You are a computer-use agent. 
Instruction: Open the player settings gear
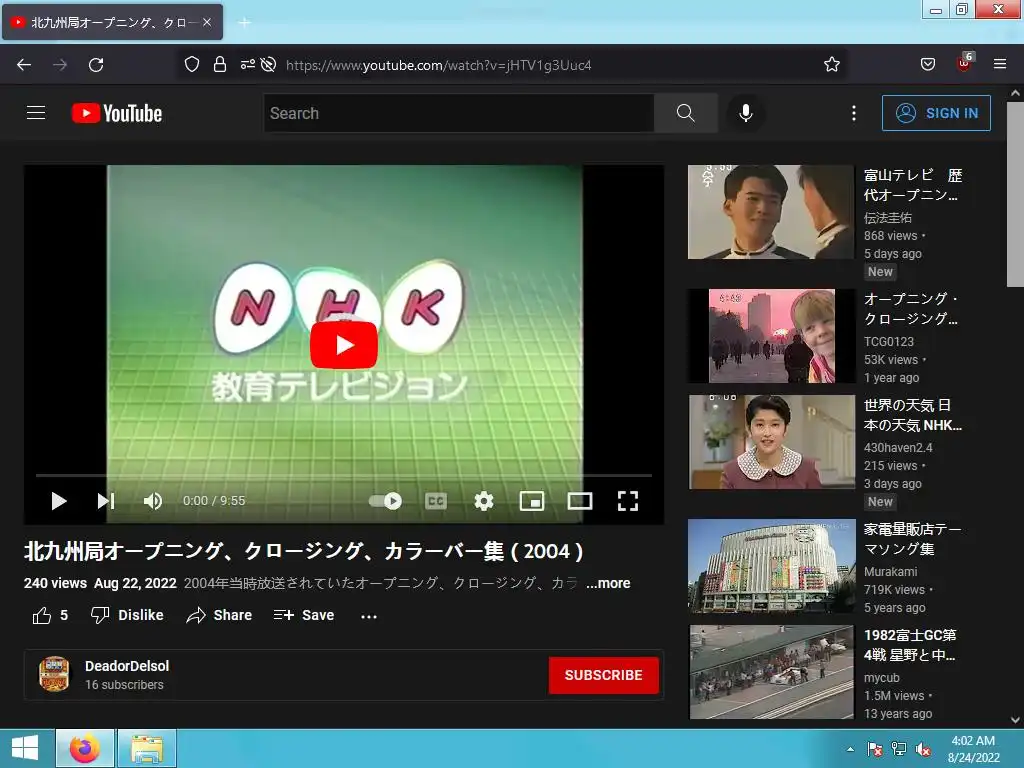click(484, 501)
